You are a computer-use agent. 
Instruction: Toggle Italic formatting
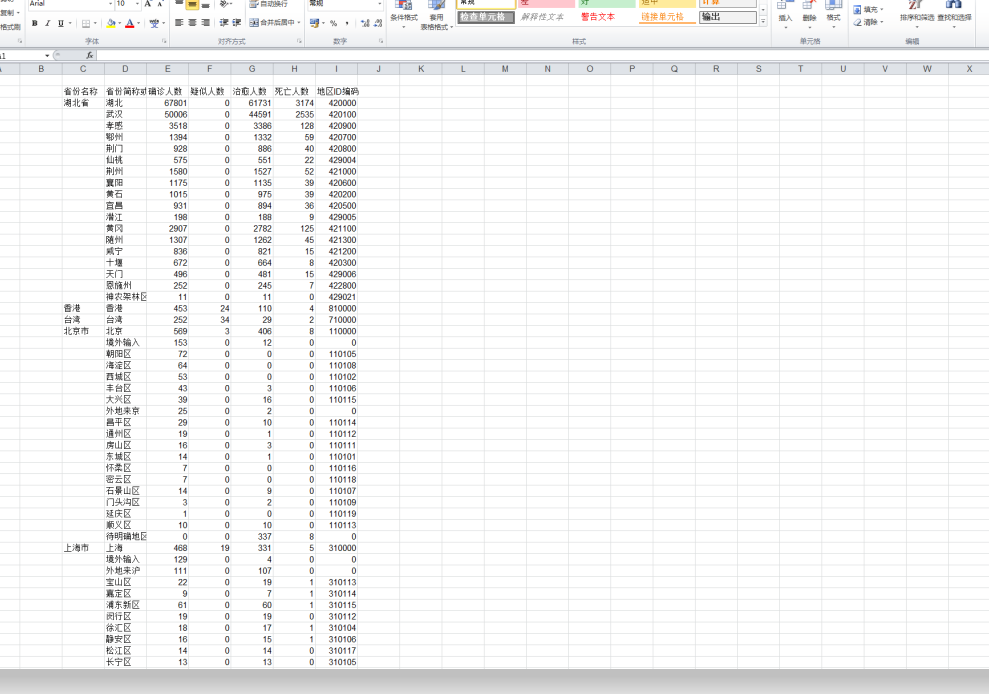47,23
